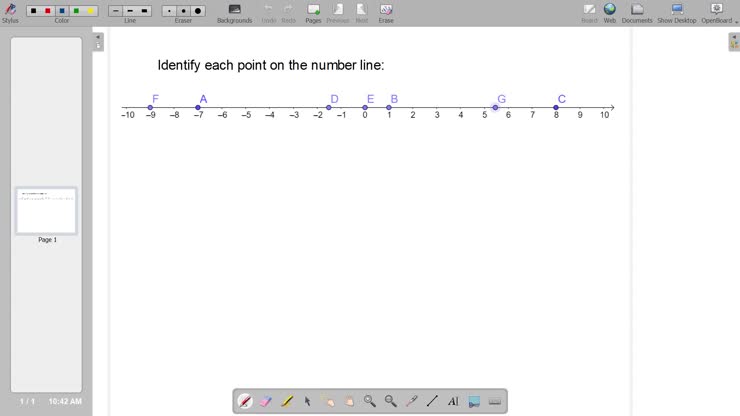Viewport: 740px width, 416px height.
Task: Click point A on the number line
Action: (198, 108)
